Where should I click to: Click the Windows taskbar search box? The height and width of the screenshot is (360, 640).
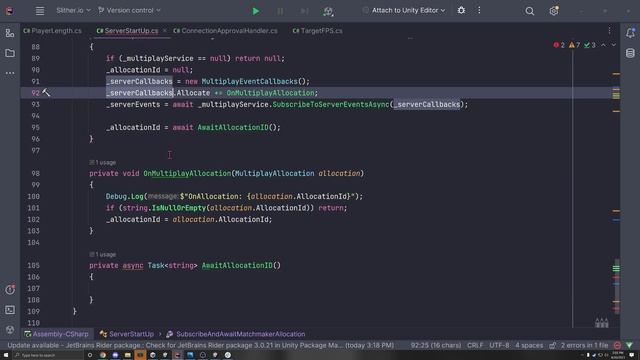click(48, 355)
